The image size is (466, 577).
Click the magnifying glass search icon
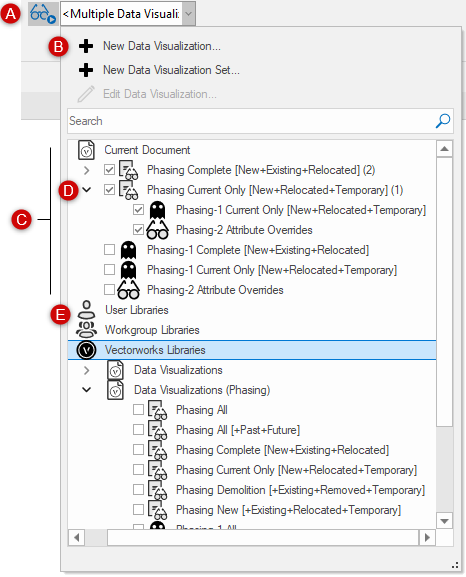point(443,121)
